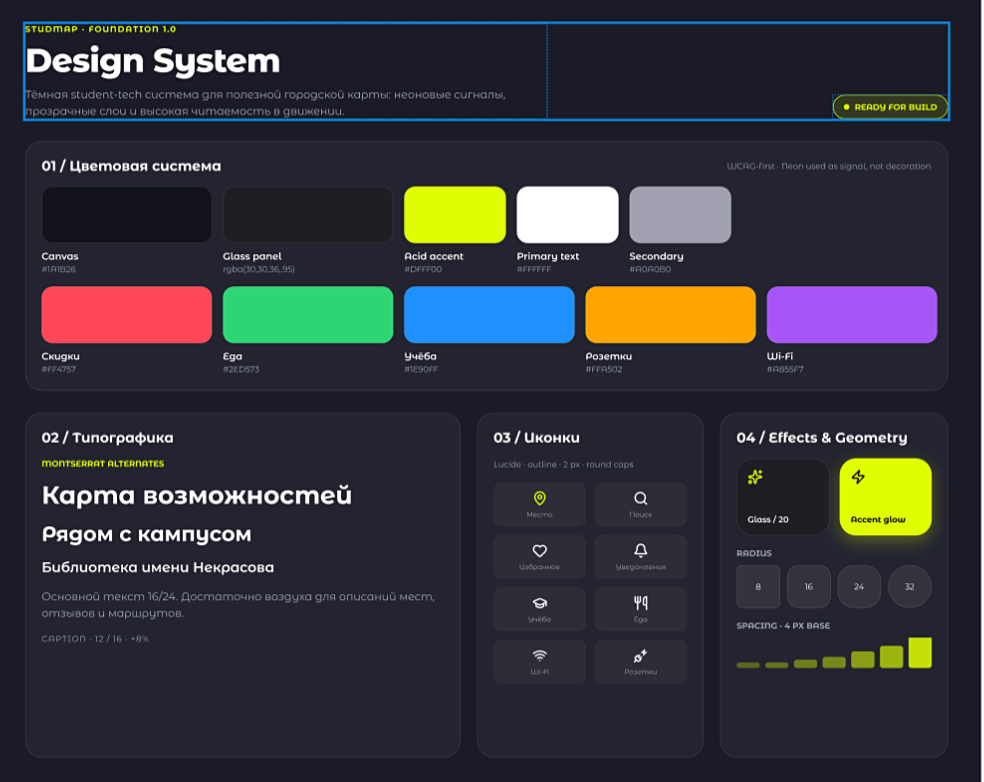Select the "#DFFF00" hex value
The image size is (984, 782).
pos(423,269)
